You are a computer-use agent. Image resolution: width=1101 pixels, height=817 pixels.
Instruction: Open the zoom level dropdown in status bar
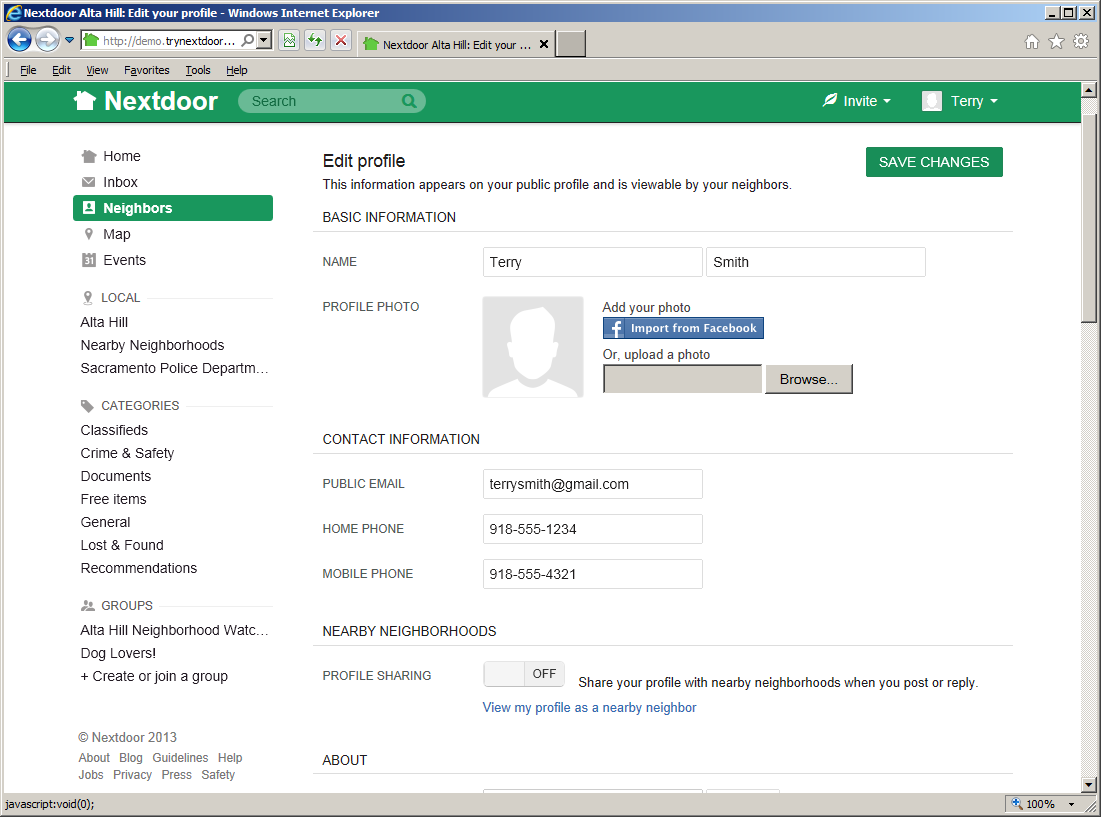point(1070,803)
